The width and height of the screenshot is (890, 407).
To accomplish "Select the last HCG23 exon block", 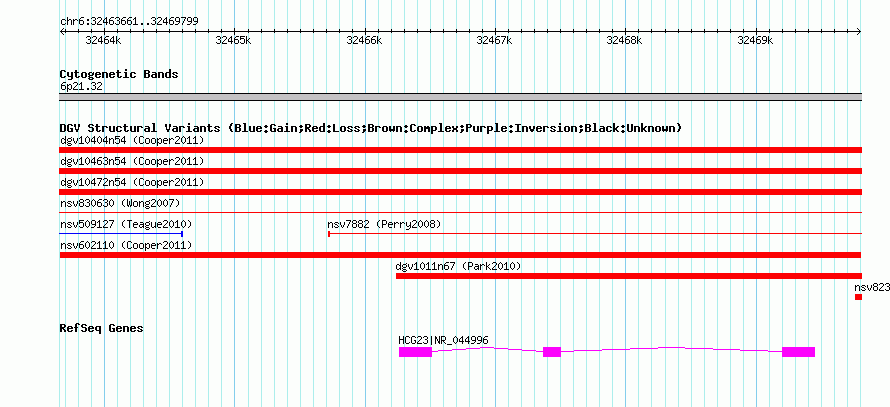I will point(799,352).
